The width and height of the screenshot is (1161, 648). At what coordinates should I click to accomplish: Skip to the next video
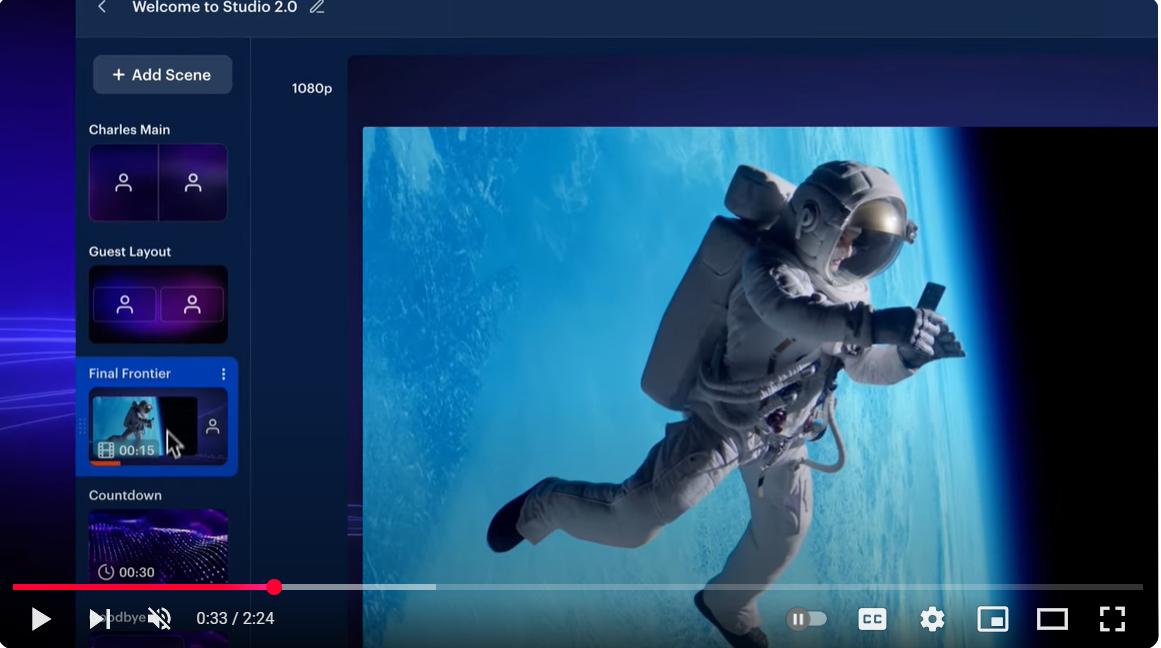[x=99, y=619]
